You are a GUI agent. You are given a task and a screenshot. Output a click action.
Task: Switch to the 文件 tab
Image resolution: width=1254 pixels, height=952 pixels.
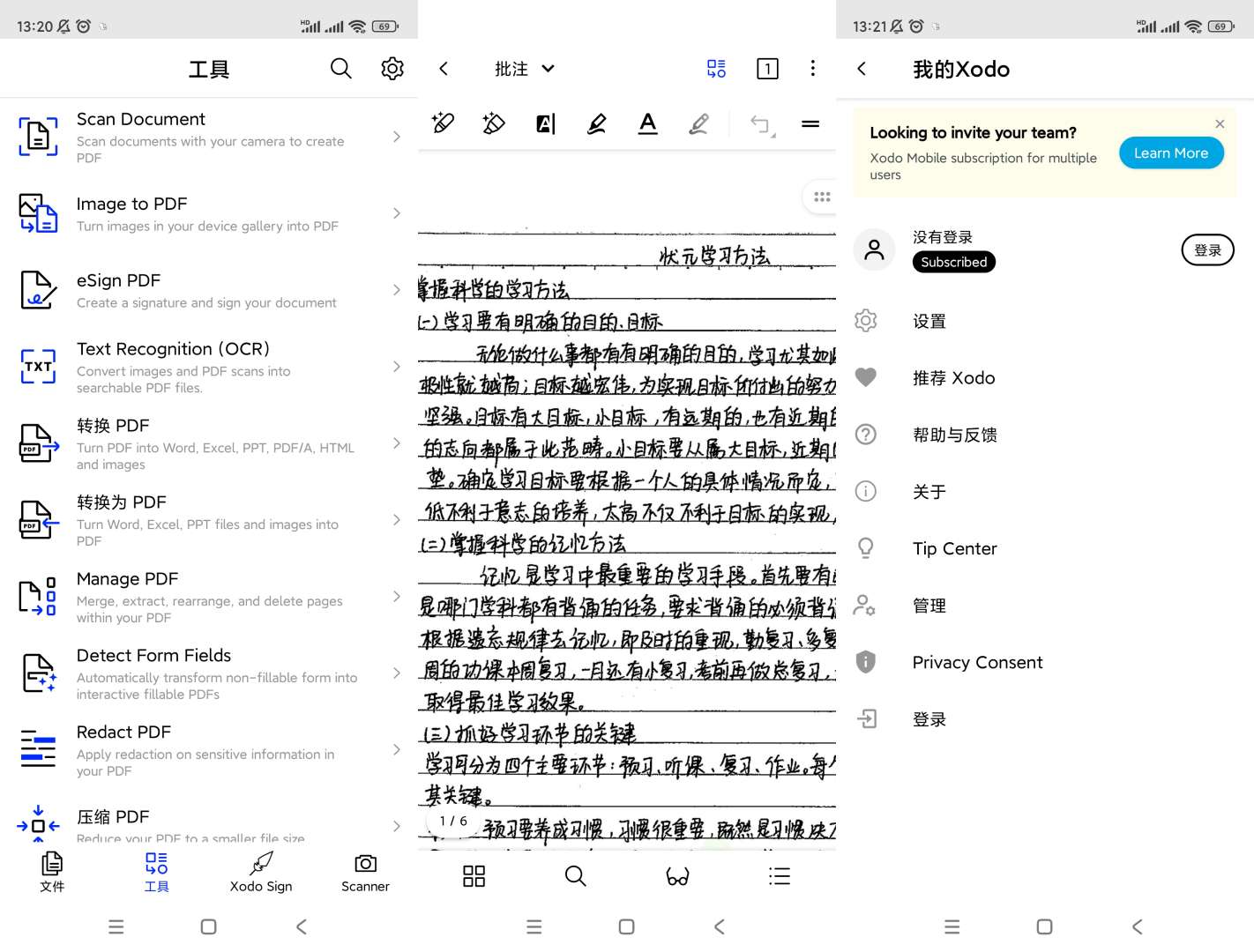pos(52,873)
